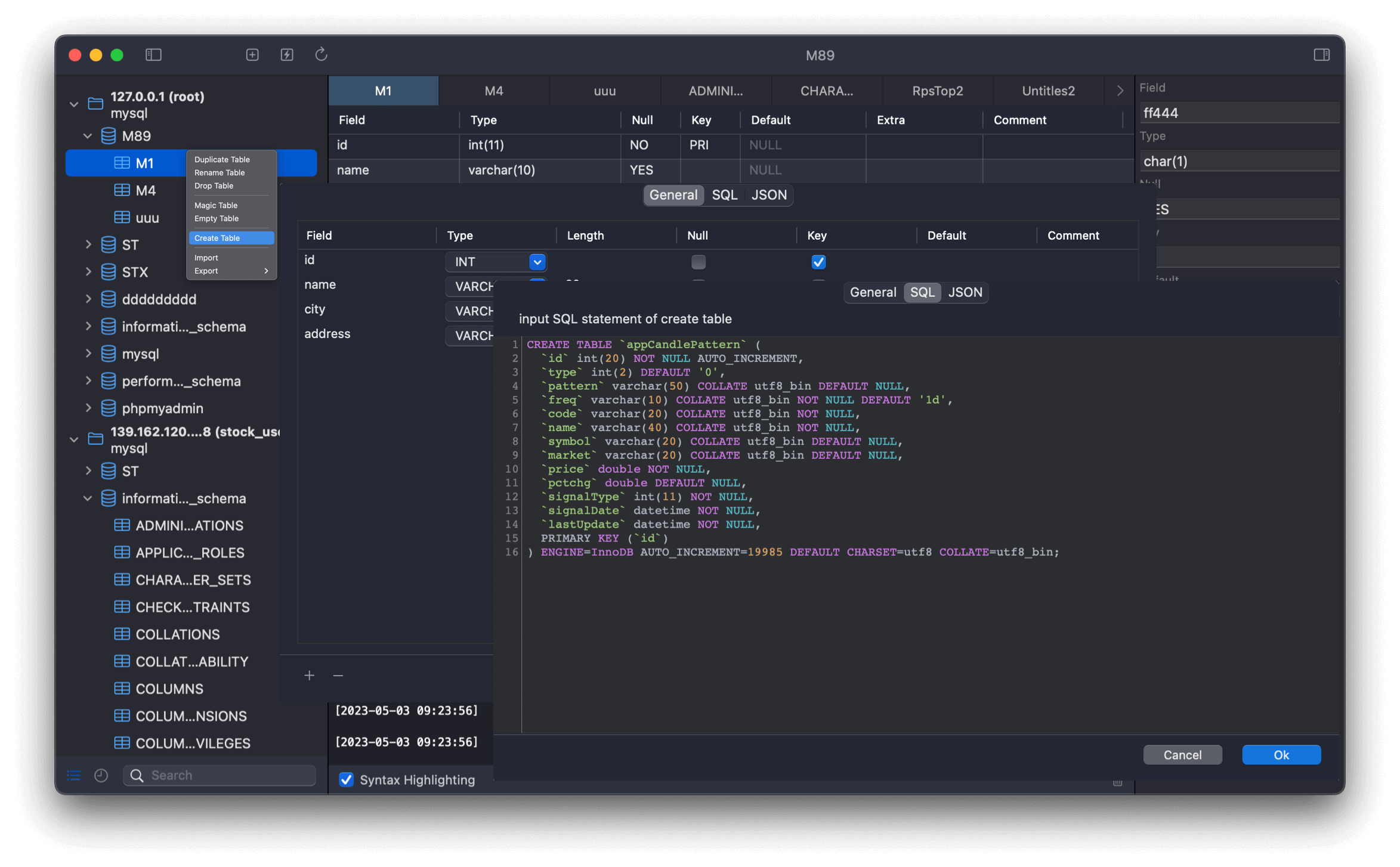Expand the ST database under 127.0.0.1
Screen dimensions: 1400x867
(88, 244)
